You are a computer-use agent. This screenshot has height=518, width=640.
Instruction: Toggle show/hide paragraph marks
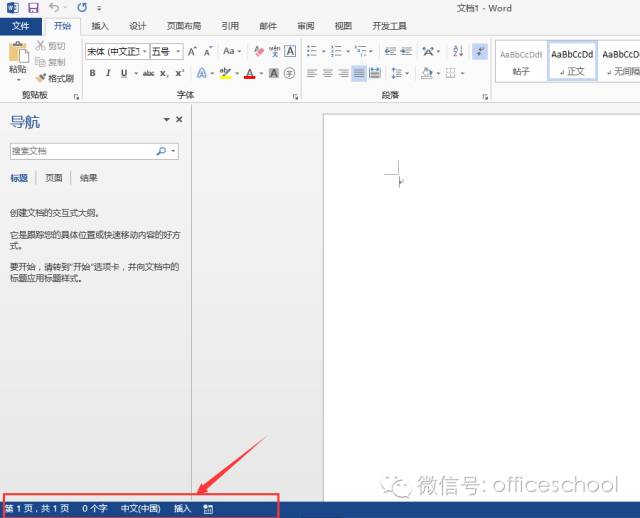point(478,51)
